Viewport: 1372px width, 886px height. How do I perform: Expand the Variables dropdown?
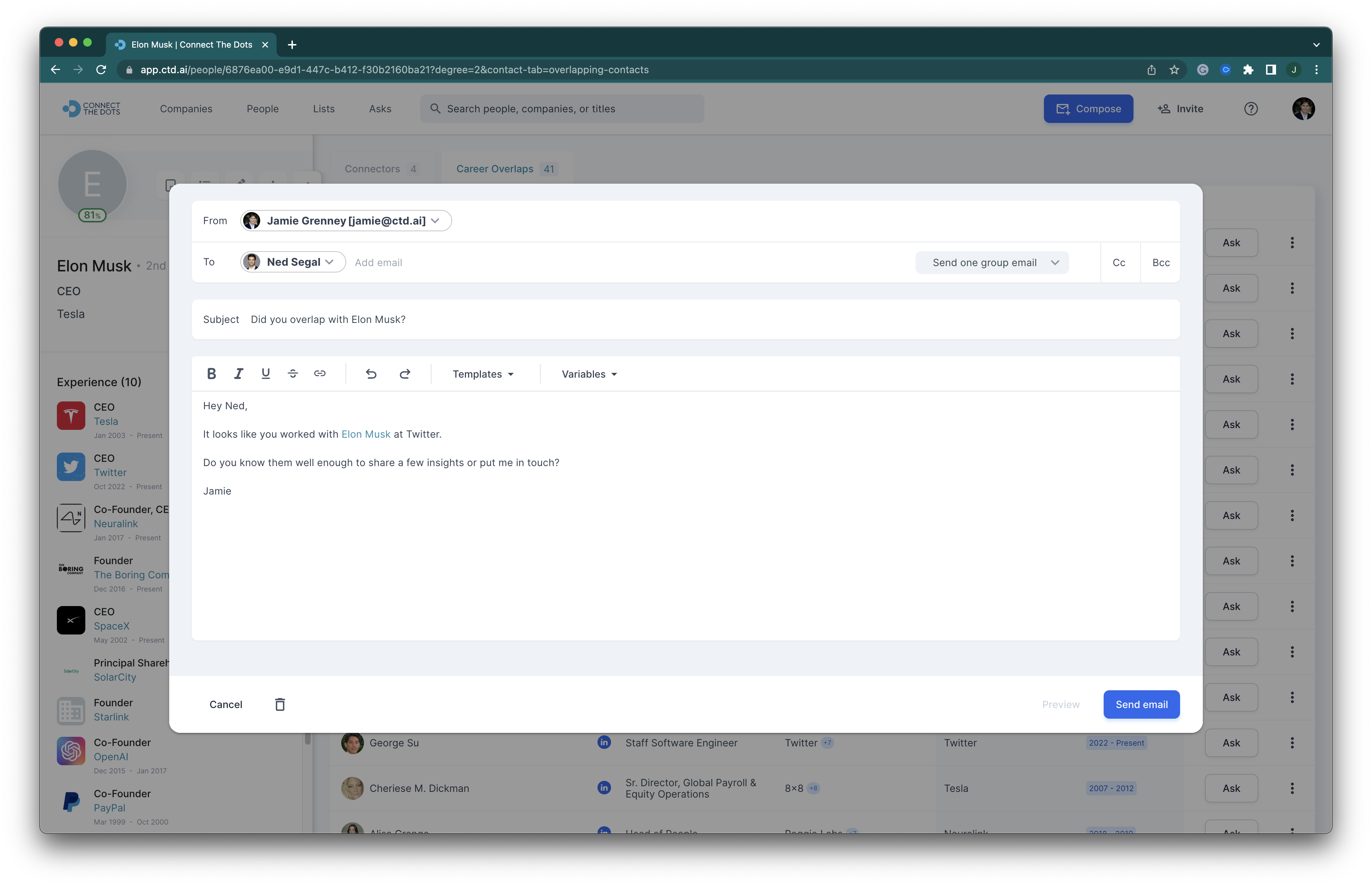[589, 374]
